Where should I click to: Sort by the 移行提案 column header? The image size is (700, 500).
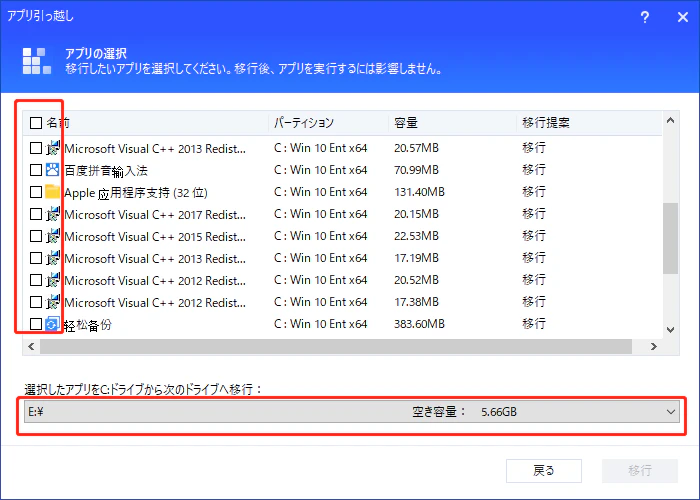click(x=546, y=123)
